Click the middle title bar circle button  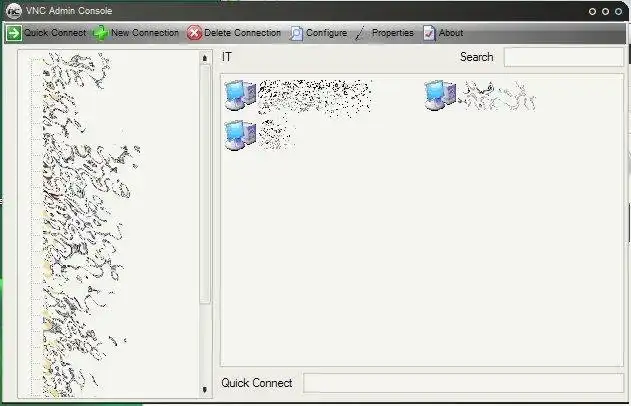(606, 11)
